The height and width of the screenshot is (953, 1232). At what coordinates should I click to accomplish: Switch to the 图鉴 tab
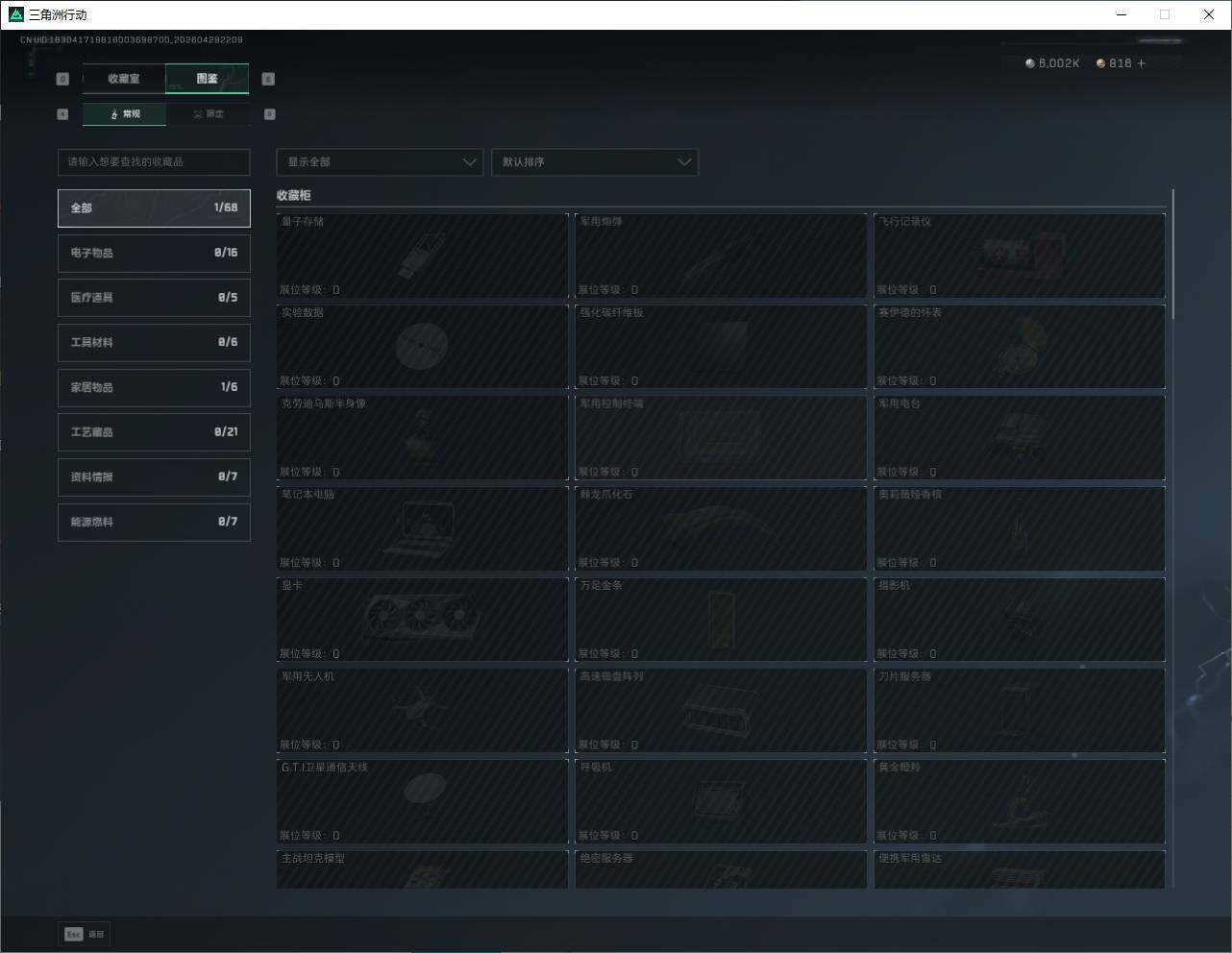(208, 79)
